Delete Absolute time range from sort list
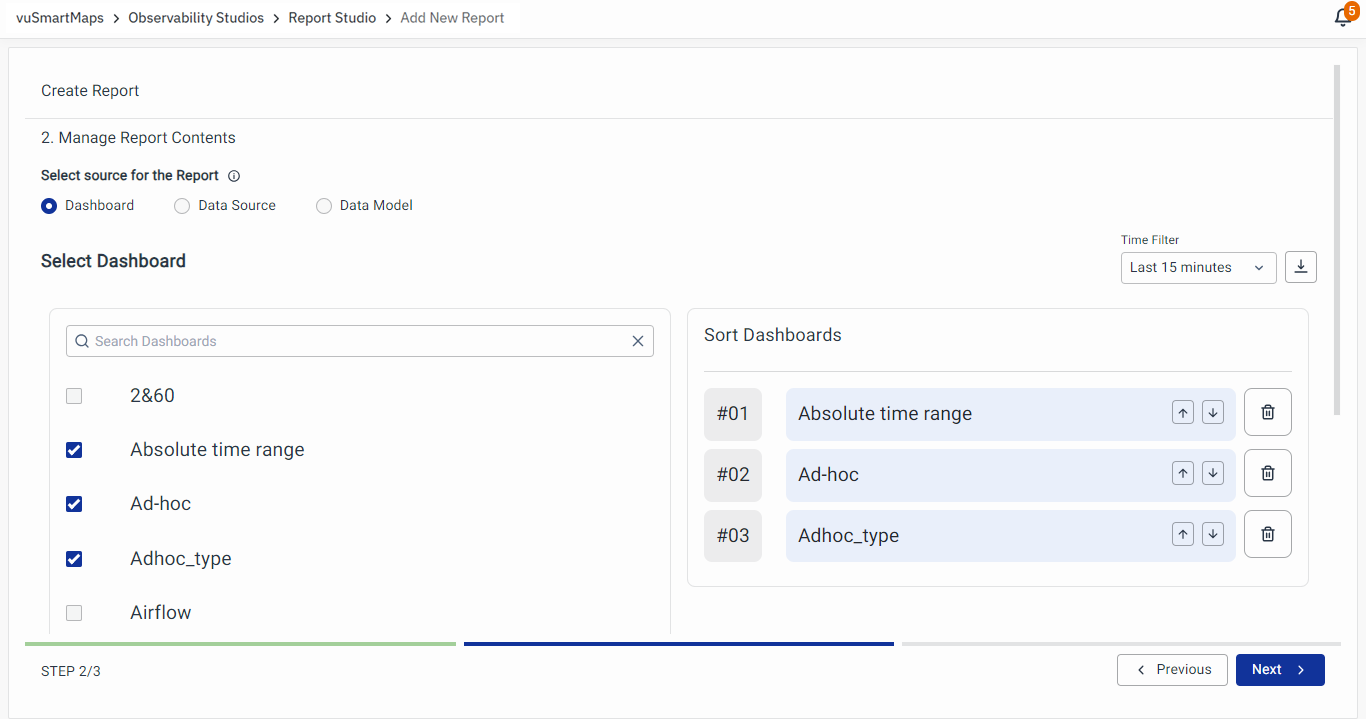The image size is (1366, 719). 1267,413
